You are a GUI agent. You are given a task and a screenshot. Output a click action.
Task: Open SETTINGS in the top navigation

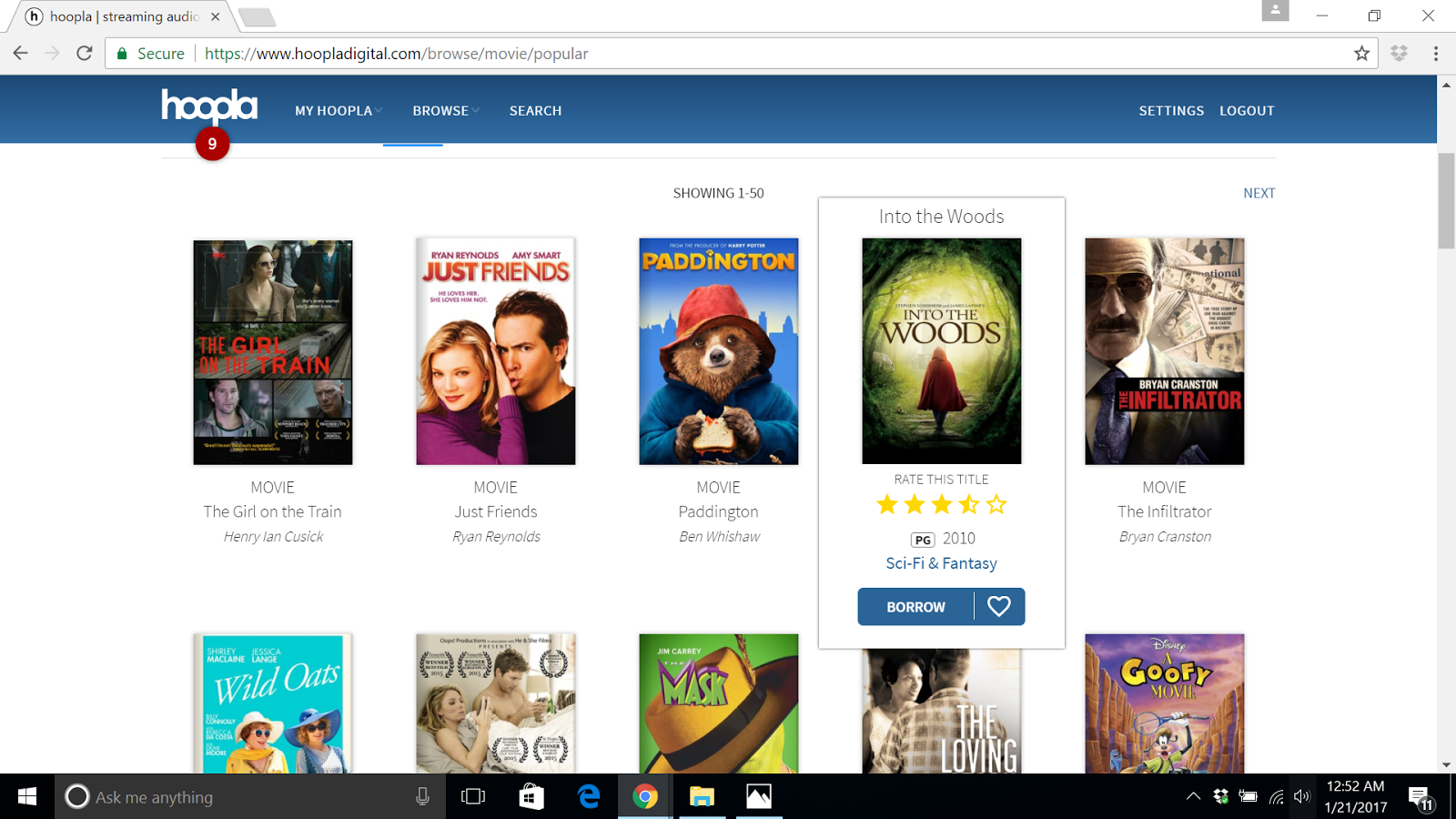(x=1171, y=111)
